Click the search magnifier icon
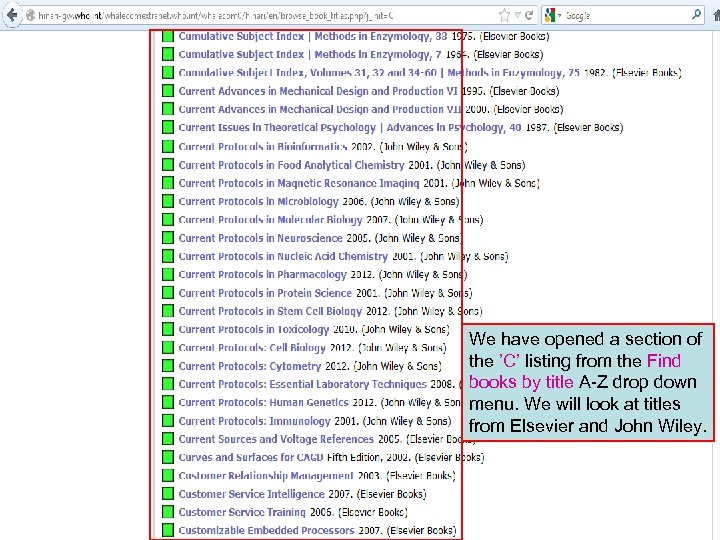720x540 pixels. click(x=697, y=15)
